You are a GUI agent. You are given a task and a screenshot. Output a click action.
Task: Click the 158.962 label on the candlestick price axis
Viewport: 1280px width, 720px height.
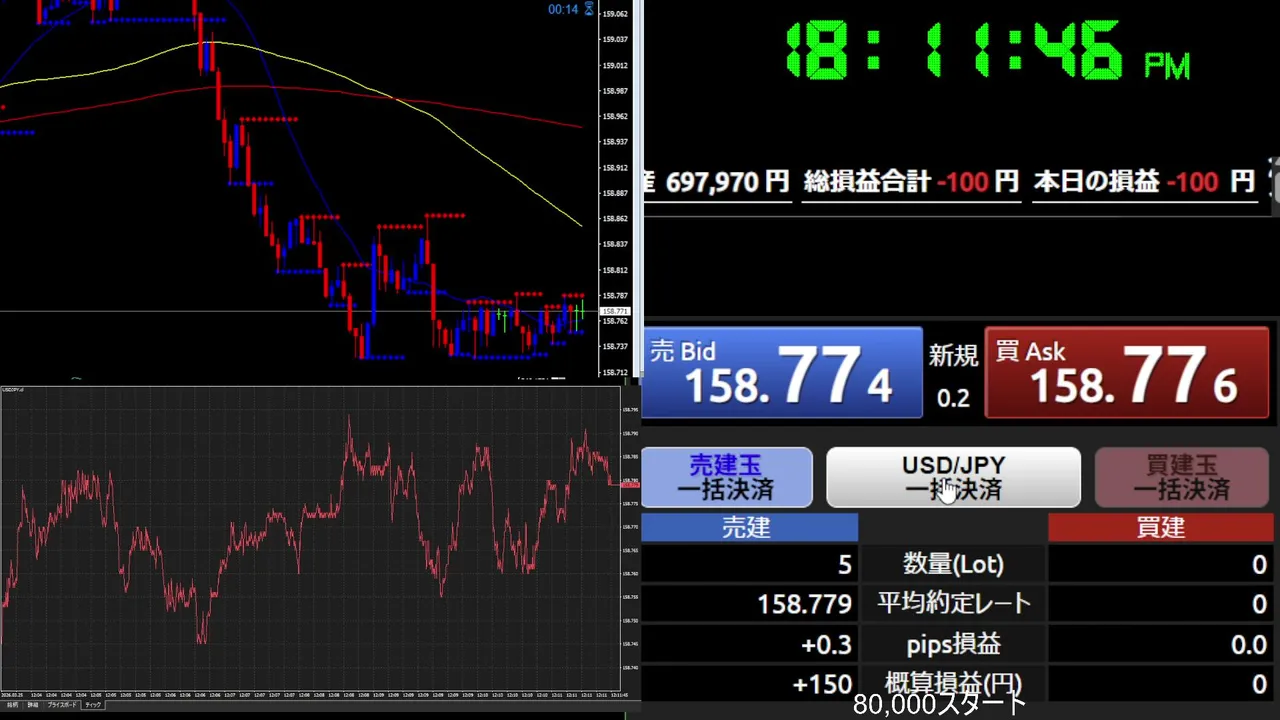[x=614, y=117]
